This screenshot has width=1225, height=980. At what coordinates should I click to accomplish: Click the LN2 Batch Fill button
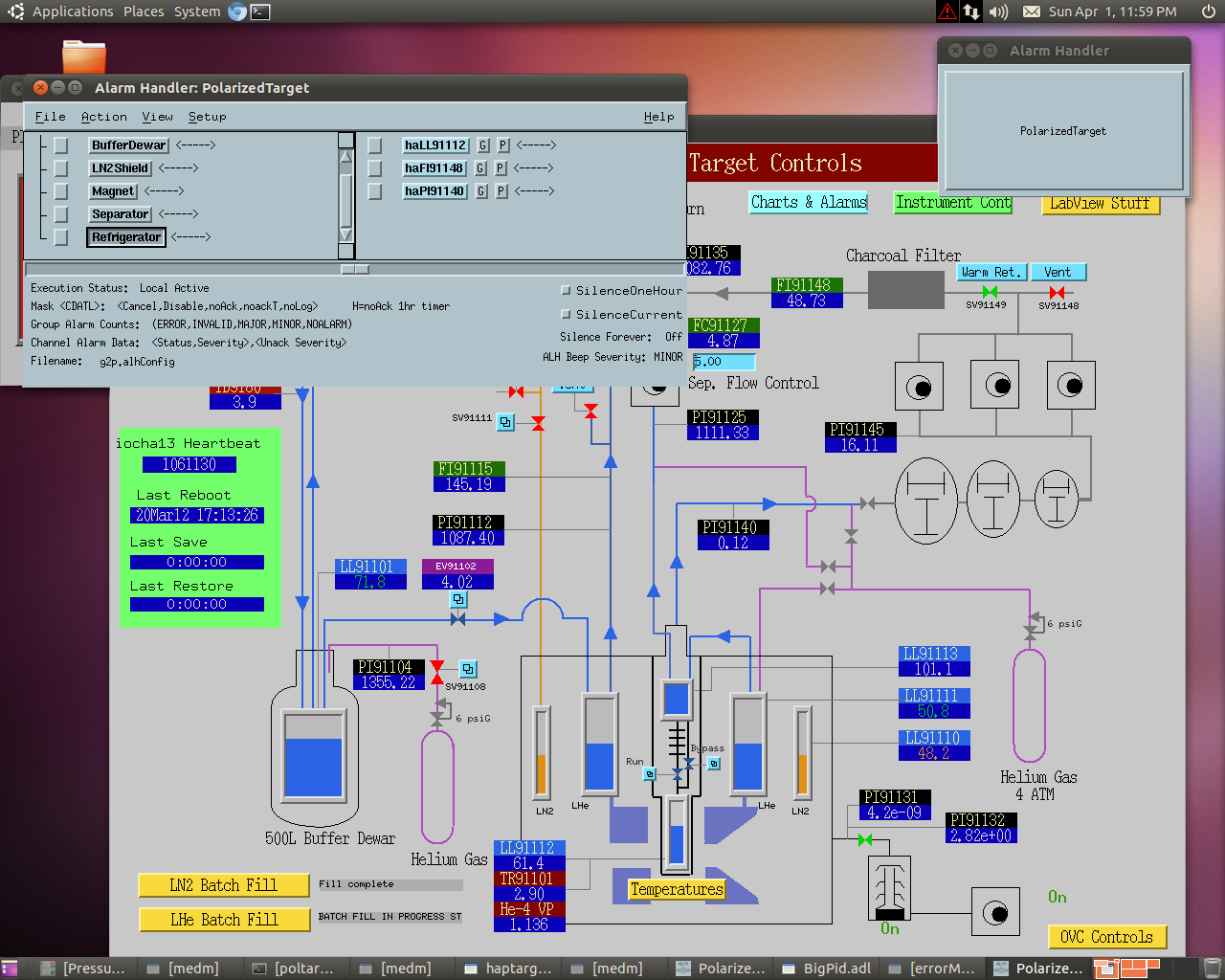pyautogui.click(x=224, y=885)
